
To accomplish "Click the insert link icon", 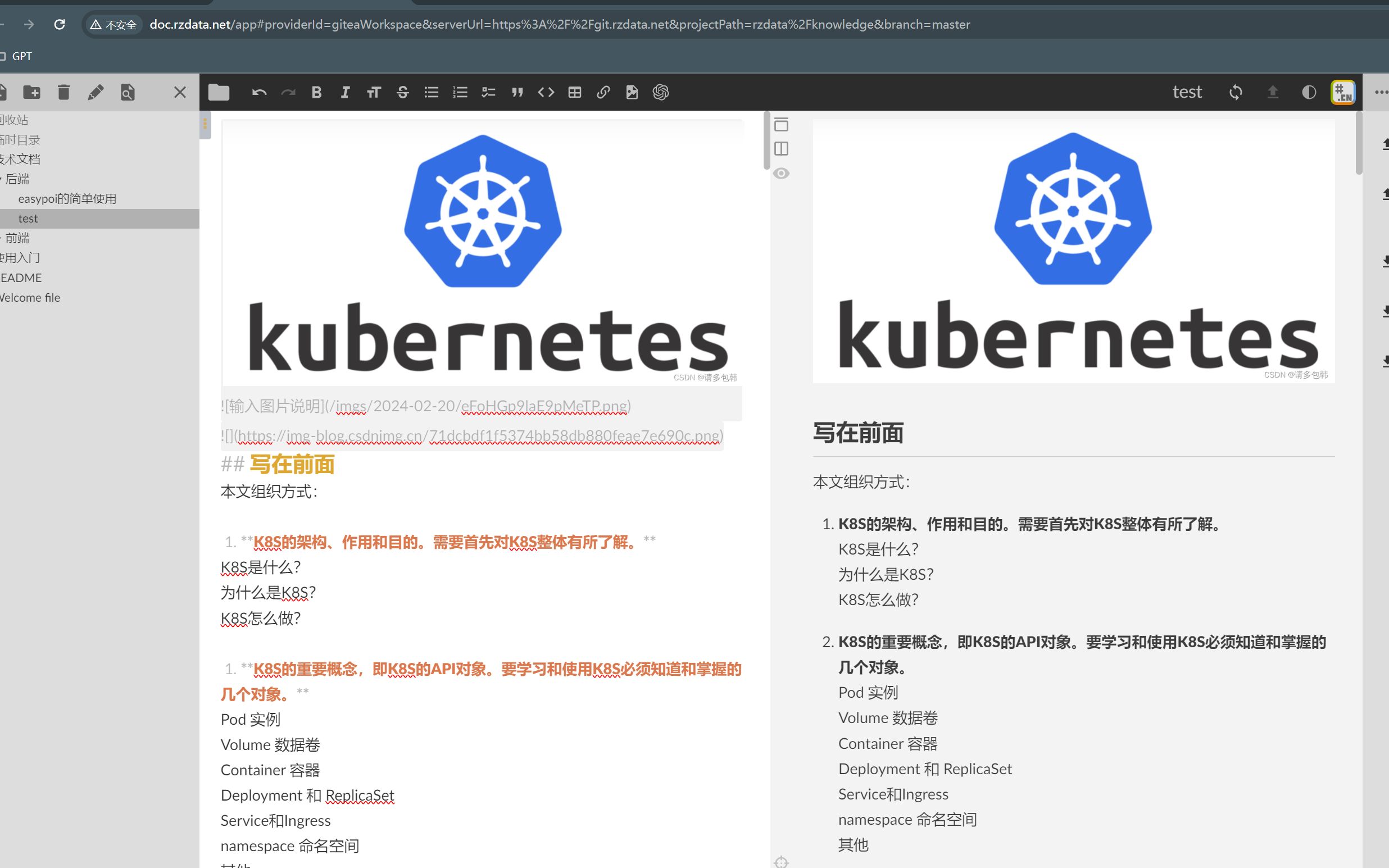I will (603, 92).
